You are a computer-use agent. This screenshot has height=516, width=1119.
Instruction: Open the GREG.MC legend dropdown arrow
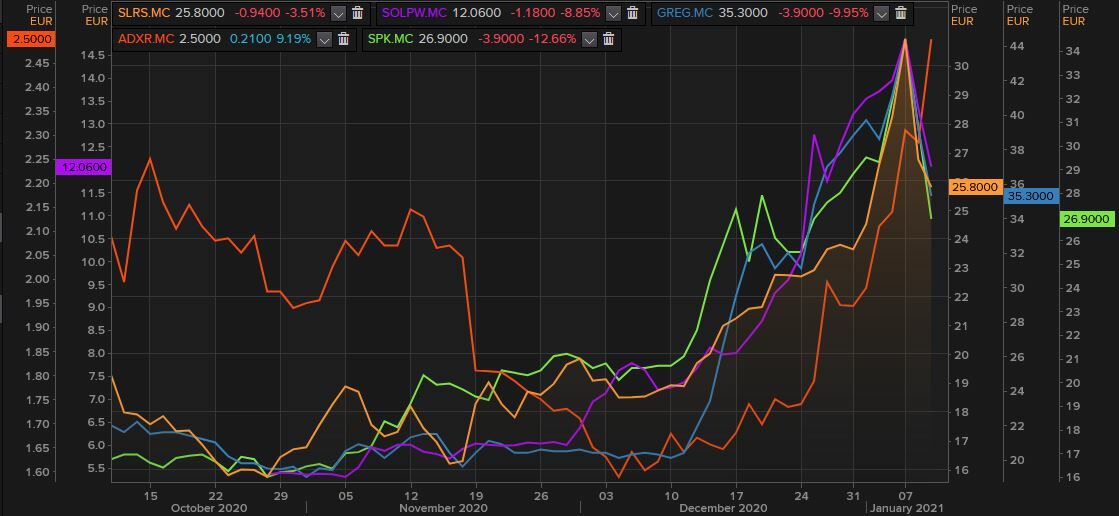coord(881,14)
